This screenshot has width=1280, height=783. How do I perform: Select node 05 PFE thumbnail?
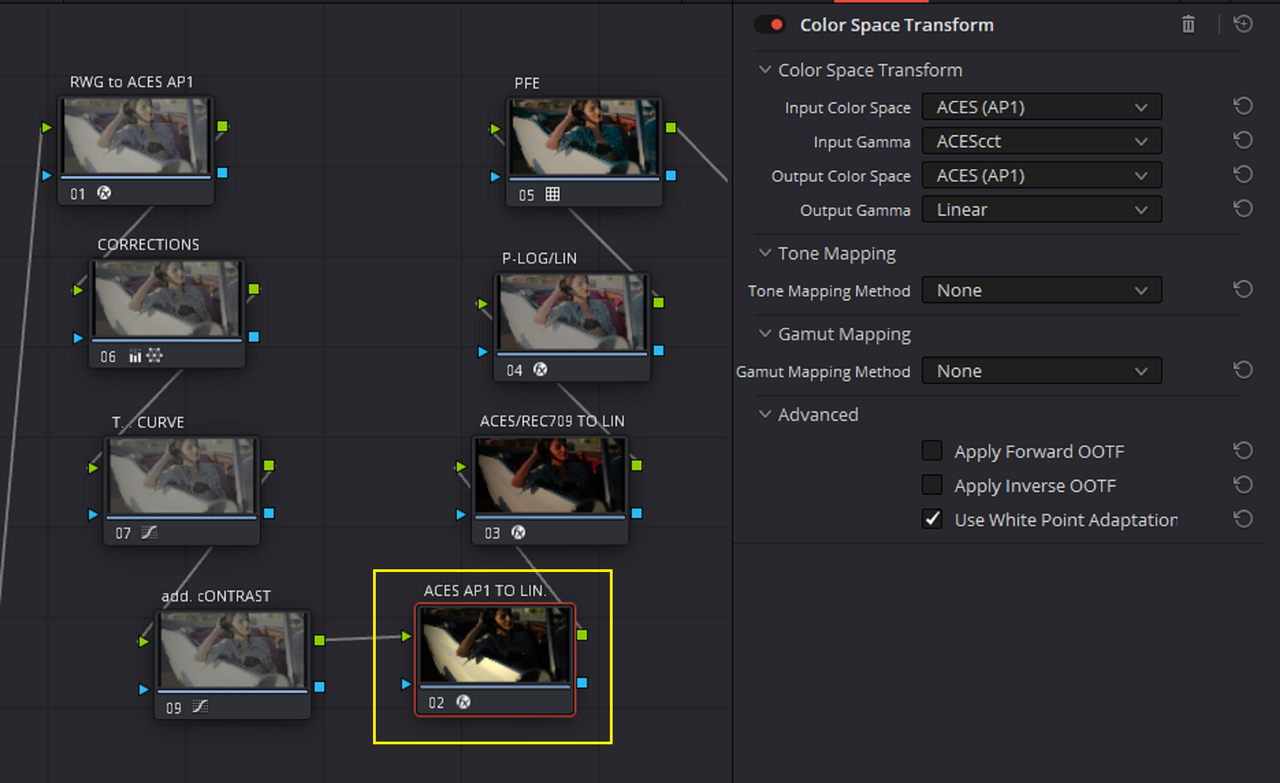click(x=586, y=139)
